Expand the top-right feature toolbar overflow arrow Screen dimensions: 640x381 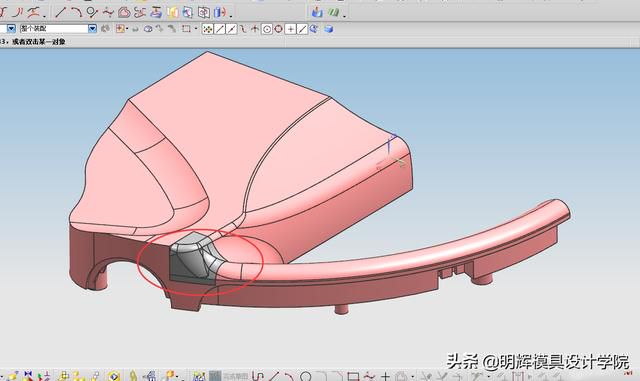345,16
